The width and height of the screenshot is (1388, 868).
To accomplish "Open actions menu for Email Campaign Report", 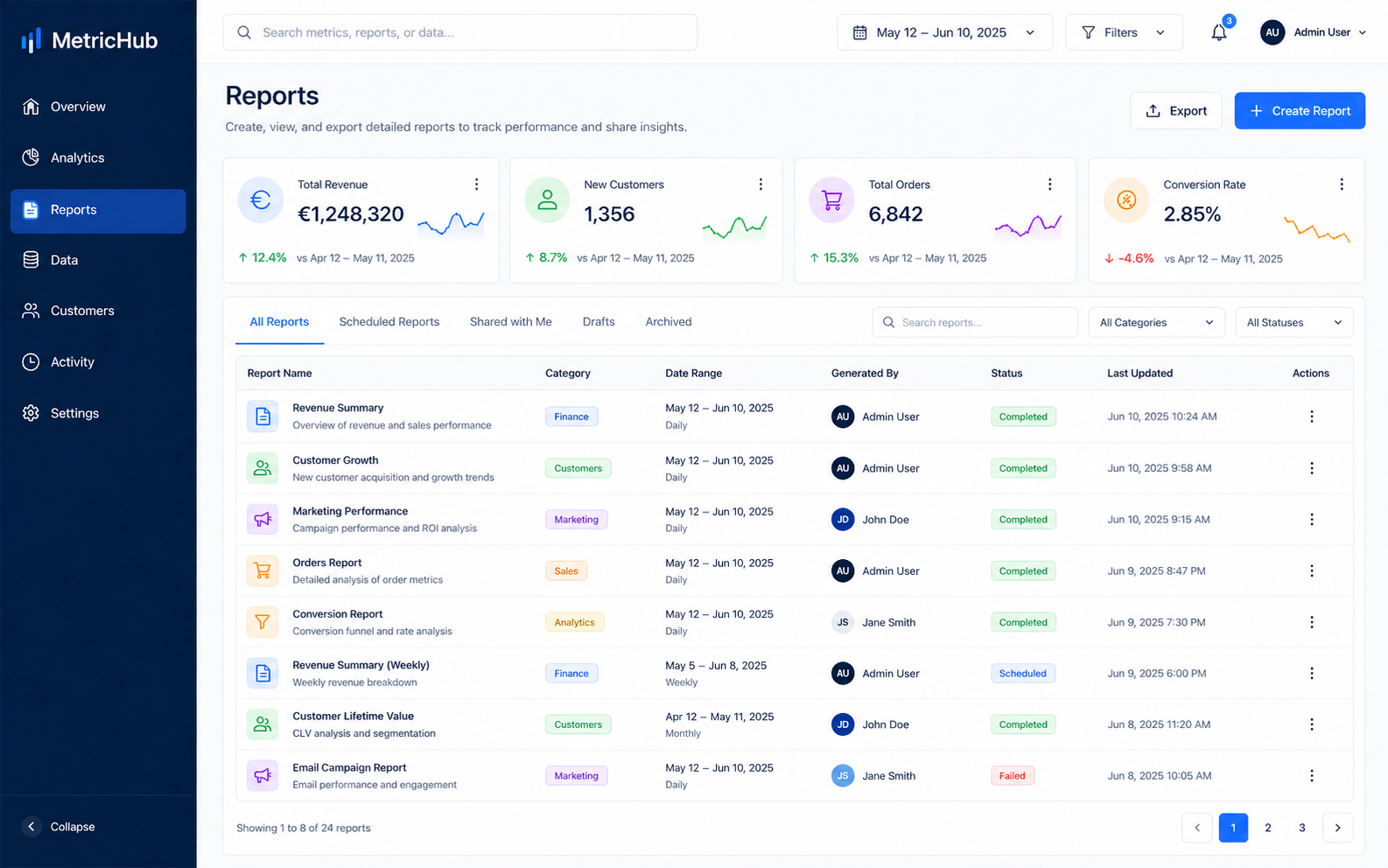I will coord(1312,776).
